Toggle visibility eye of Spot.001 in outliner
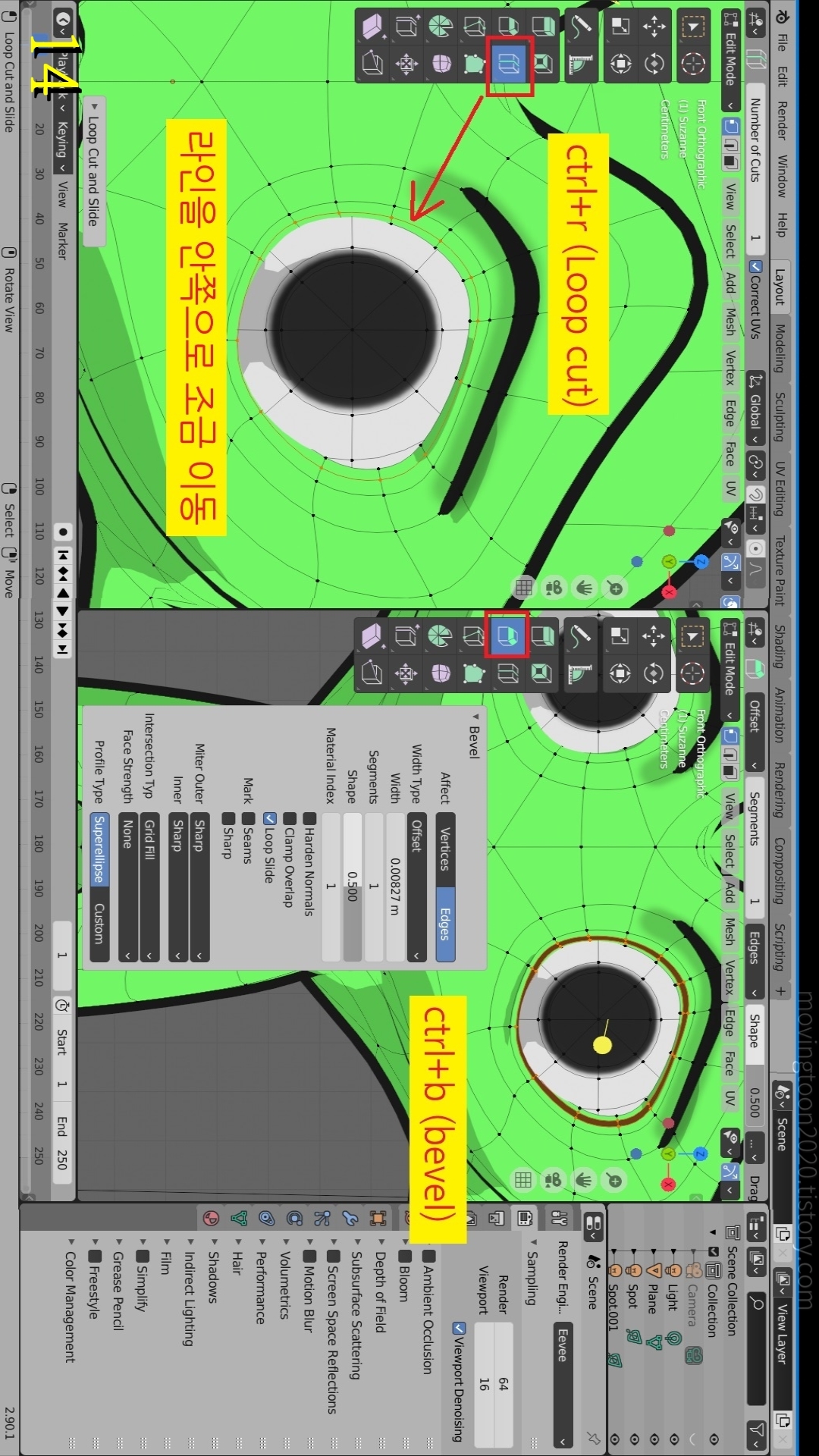This screenshot has width=819, height=1456. click(614, 1438)
